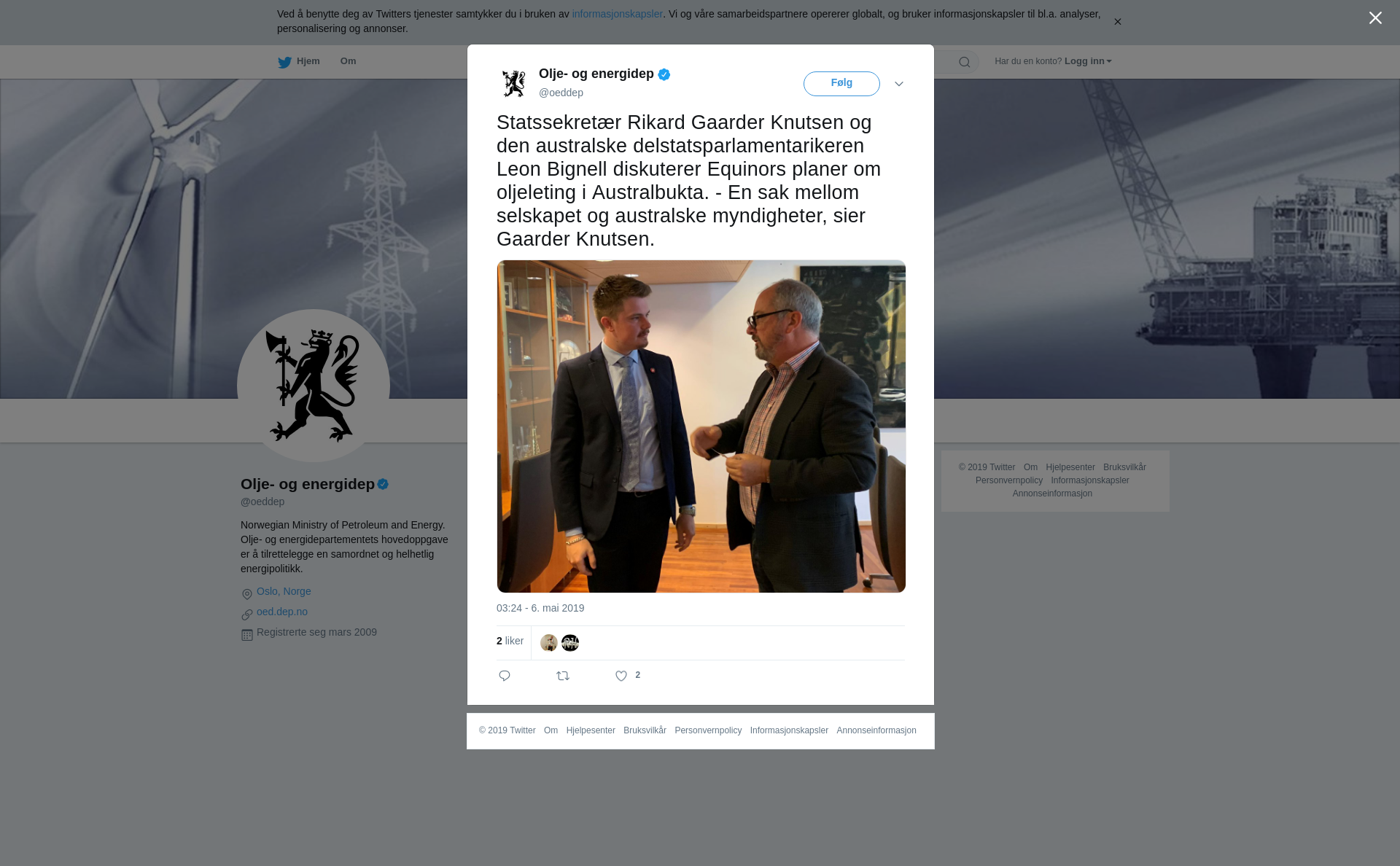This screenshot has height=866, width=1400.
Task: Click the reply speech bubble icon
Action: (x=505, y=676)
